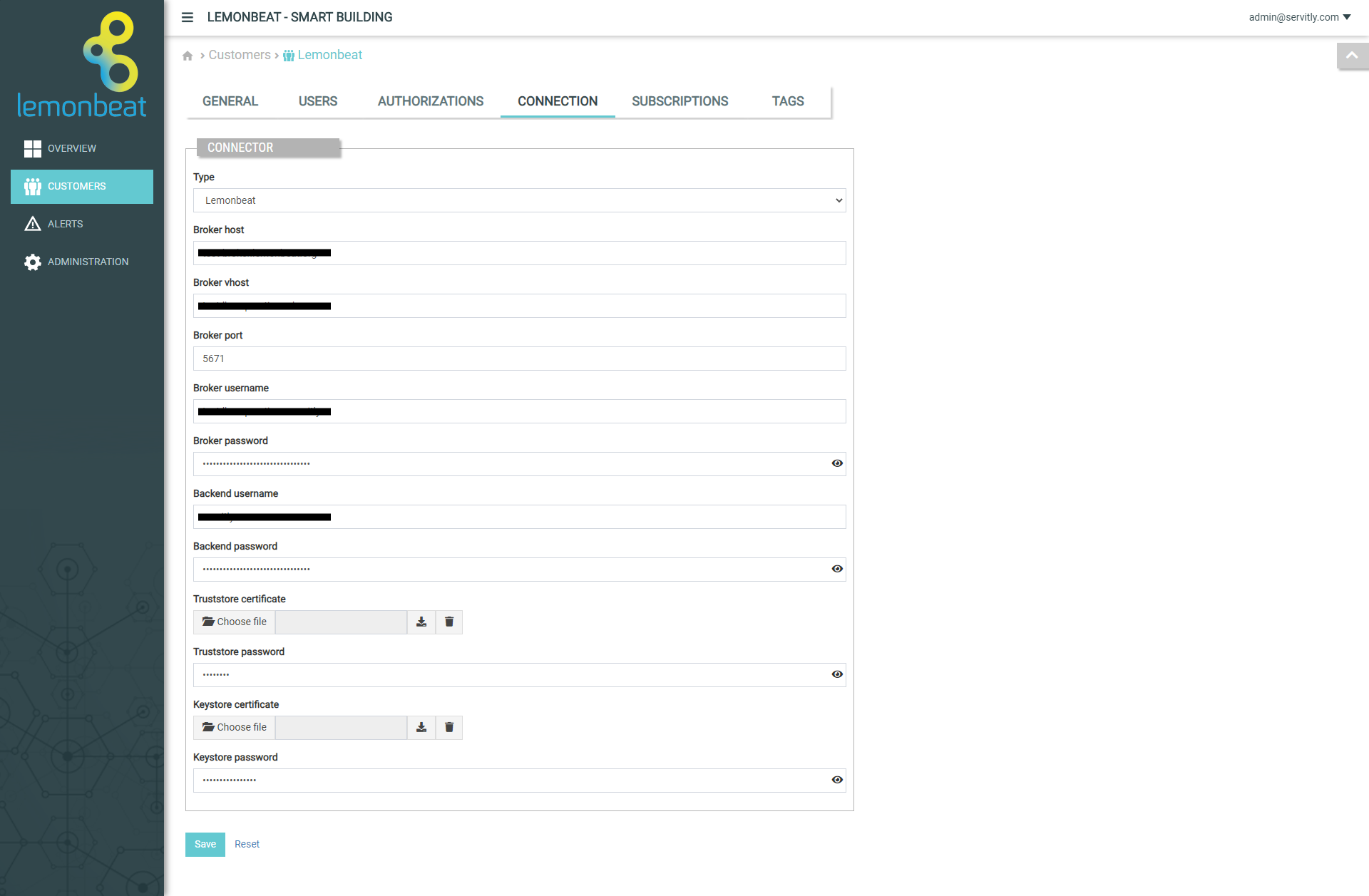
Task: Switch to the Tags tab
Action: coord(788,101)
